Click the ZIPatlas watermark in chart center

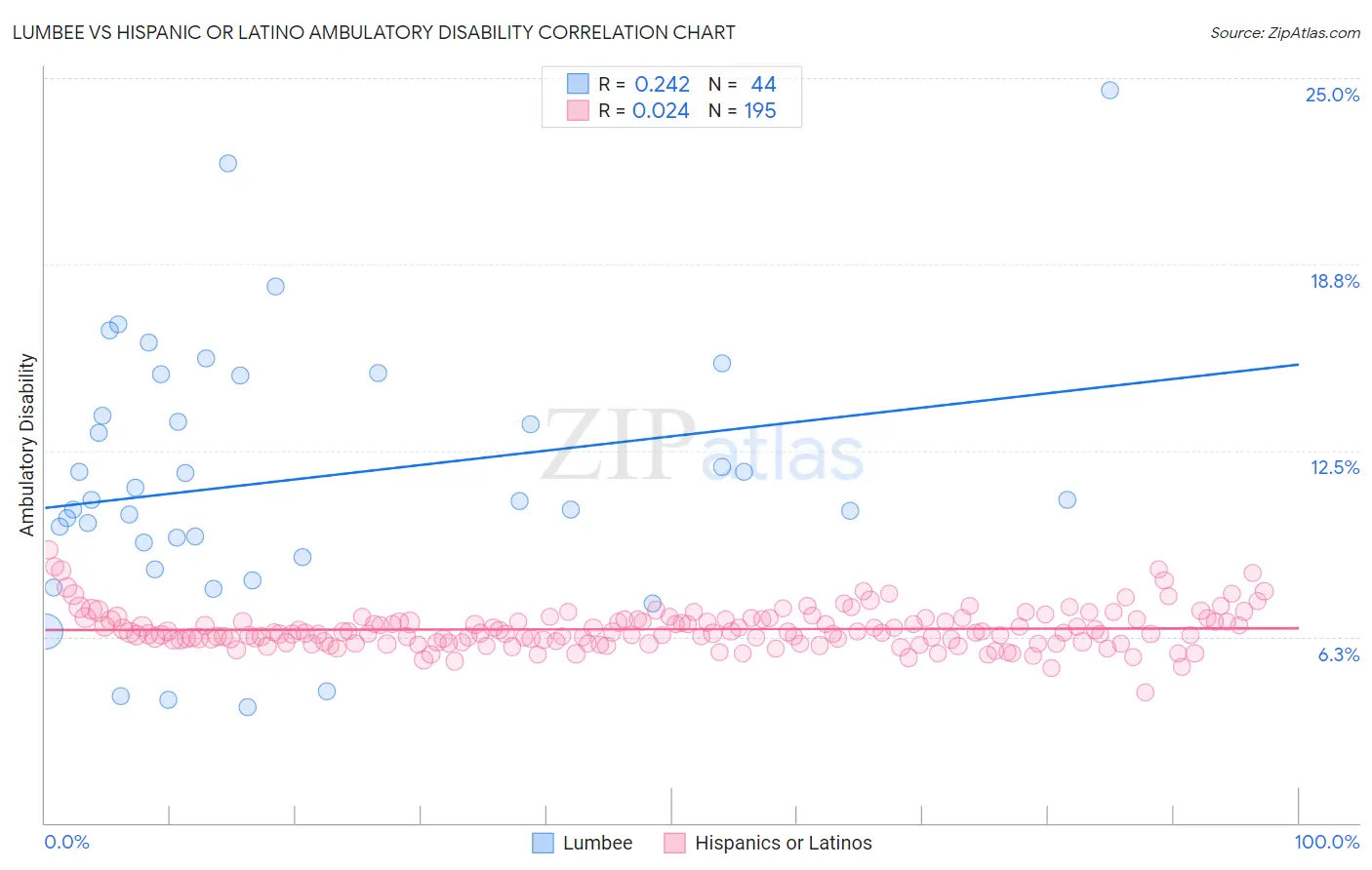[703, 447]
